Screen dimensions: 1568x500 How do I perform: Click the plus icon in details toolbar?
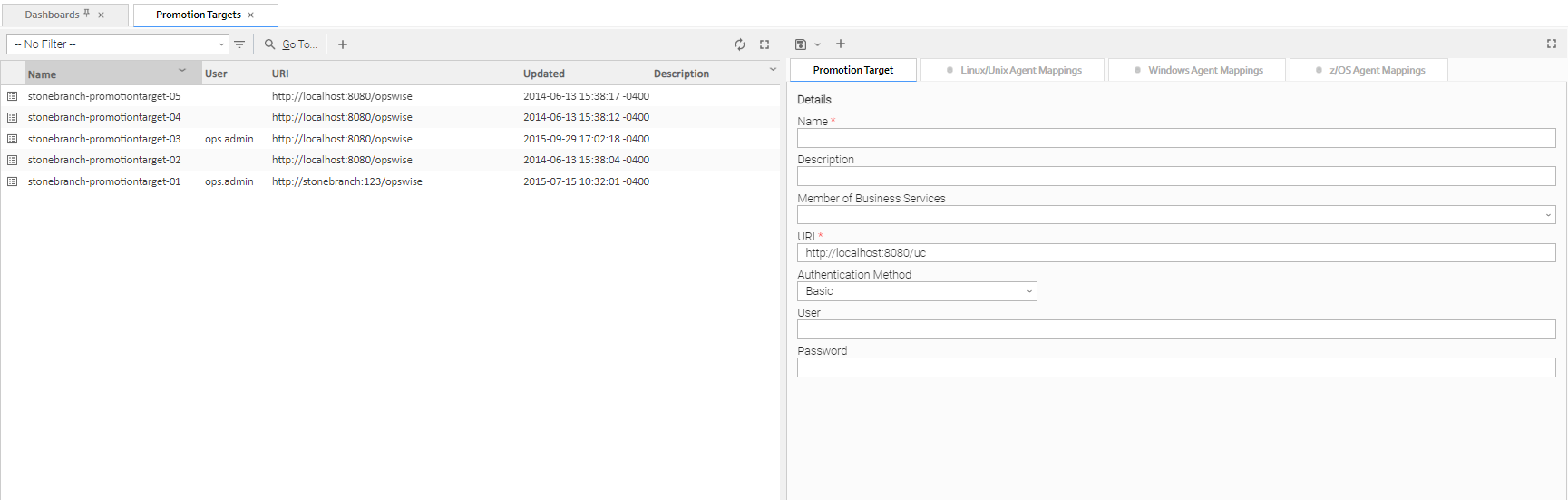841,44
